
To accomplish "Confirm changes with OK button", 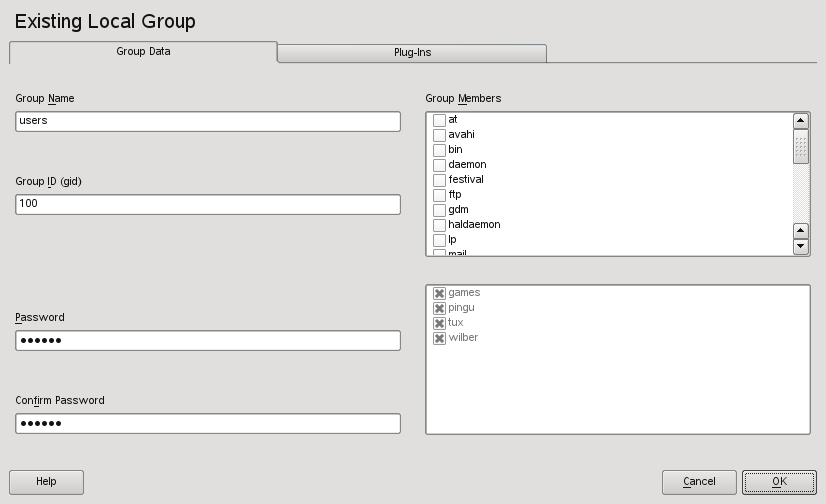I will click(x=779, y=482).
